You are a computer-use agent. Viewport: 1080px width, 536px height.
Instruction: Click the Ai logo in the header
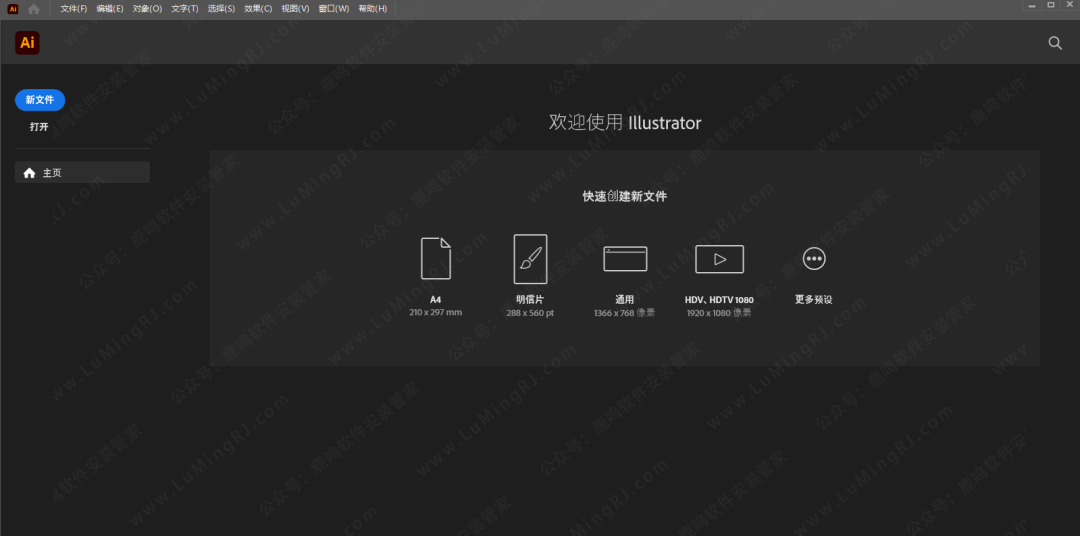point(28,43)
